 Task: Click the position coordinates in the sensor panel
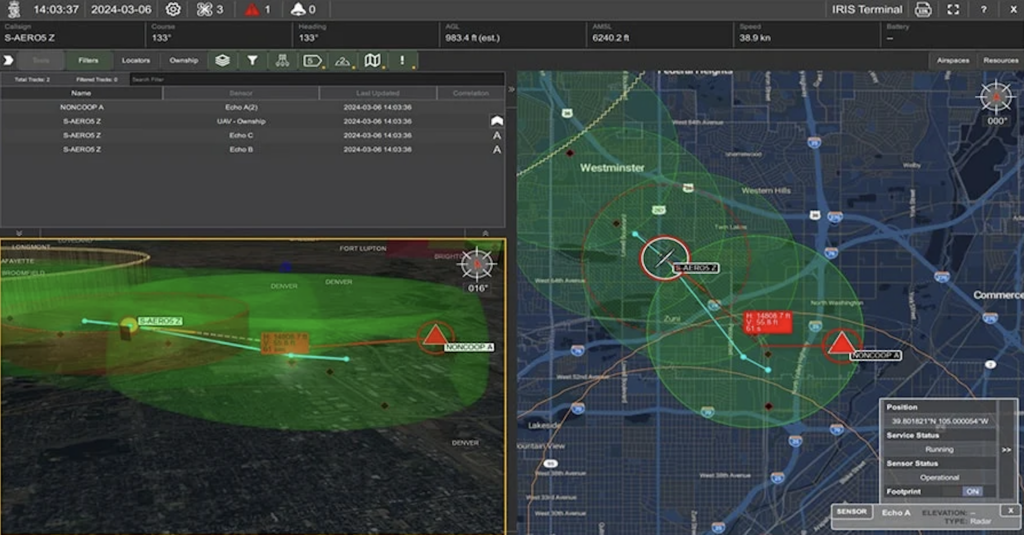click(940, 421)
